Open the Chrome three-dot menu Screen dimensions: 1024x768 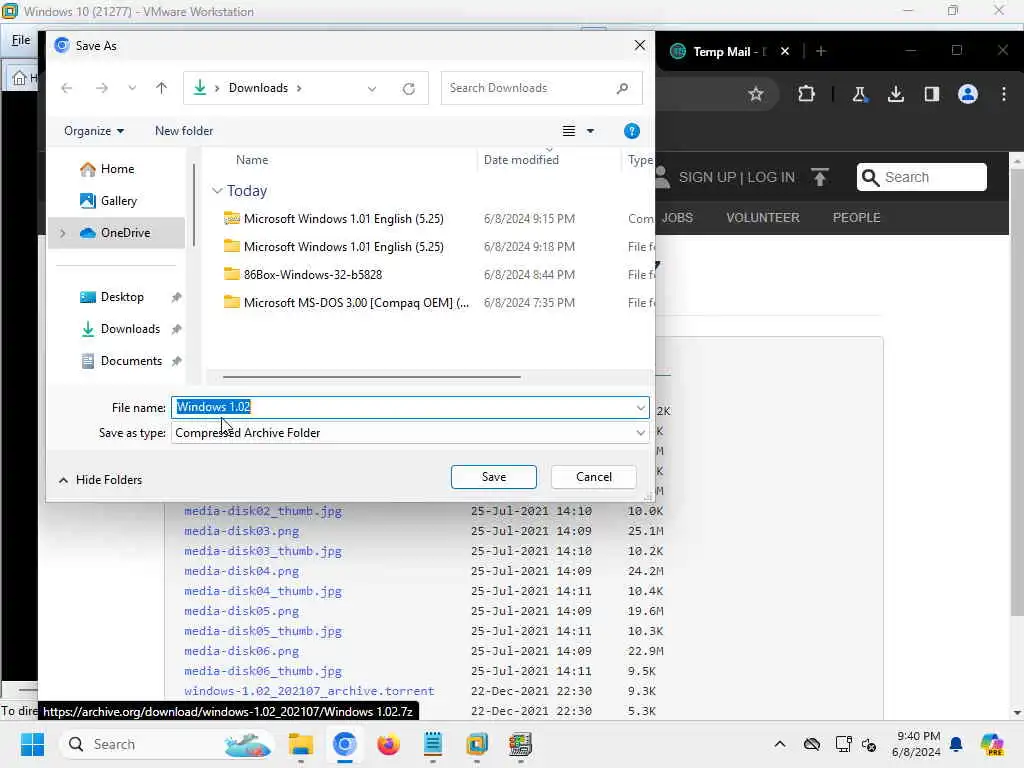(1004, 95)
